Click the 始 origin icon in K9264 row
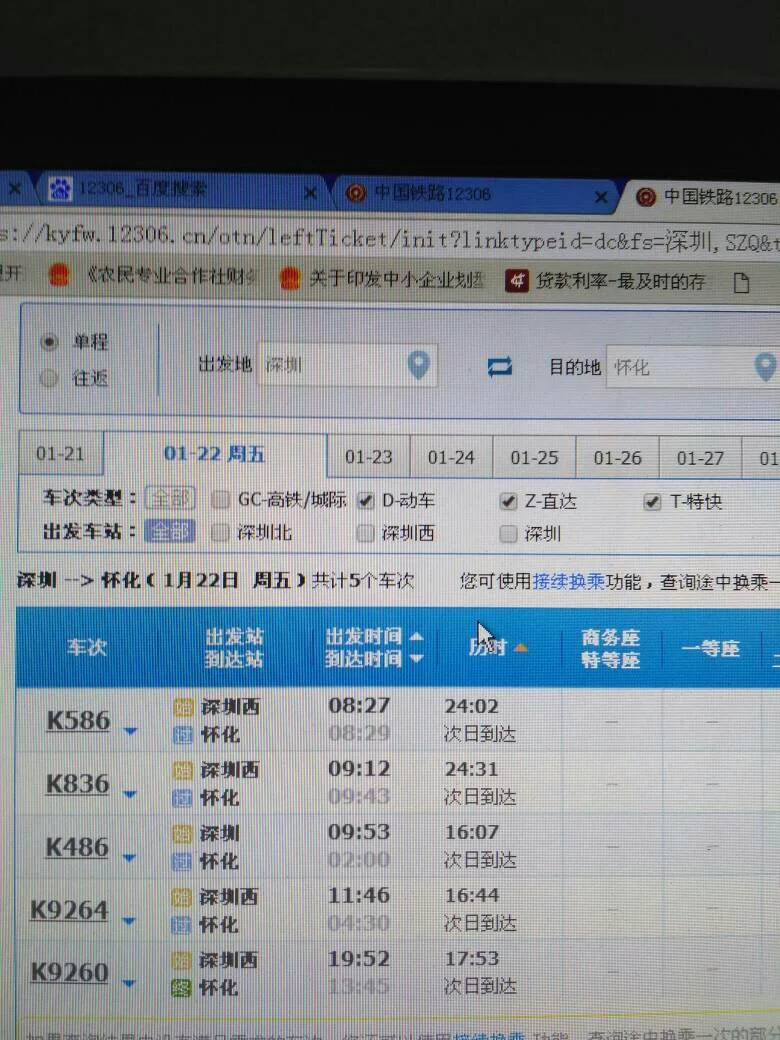The image size is (780, 1040). [181, 897]
